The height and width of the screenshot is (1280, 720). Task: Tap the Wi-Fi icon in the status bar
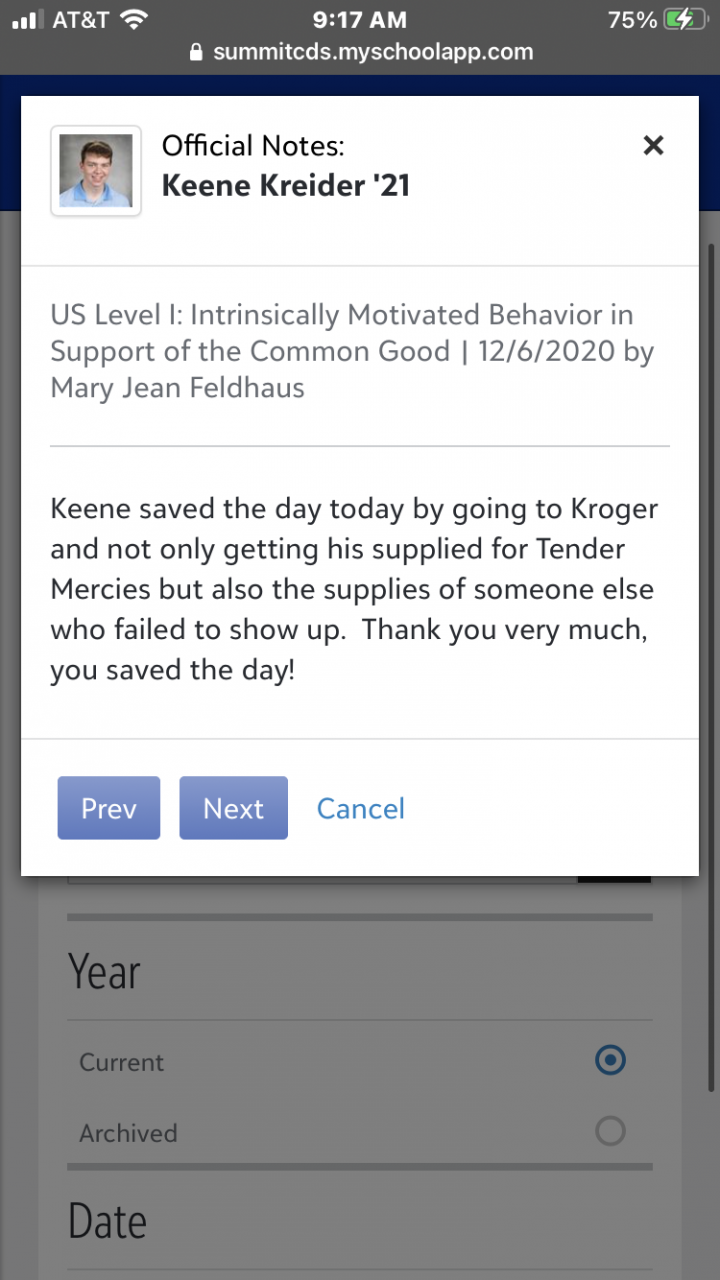click(x=132, y=19)
